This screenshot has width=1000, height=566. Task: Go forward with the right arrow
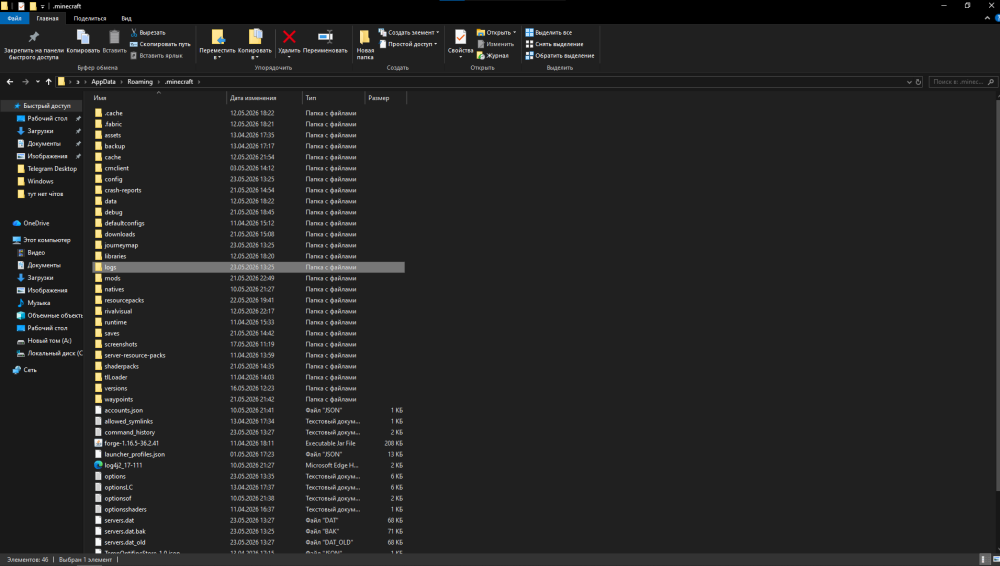click(x=26, y=82)
